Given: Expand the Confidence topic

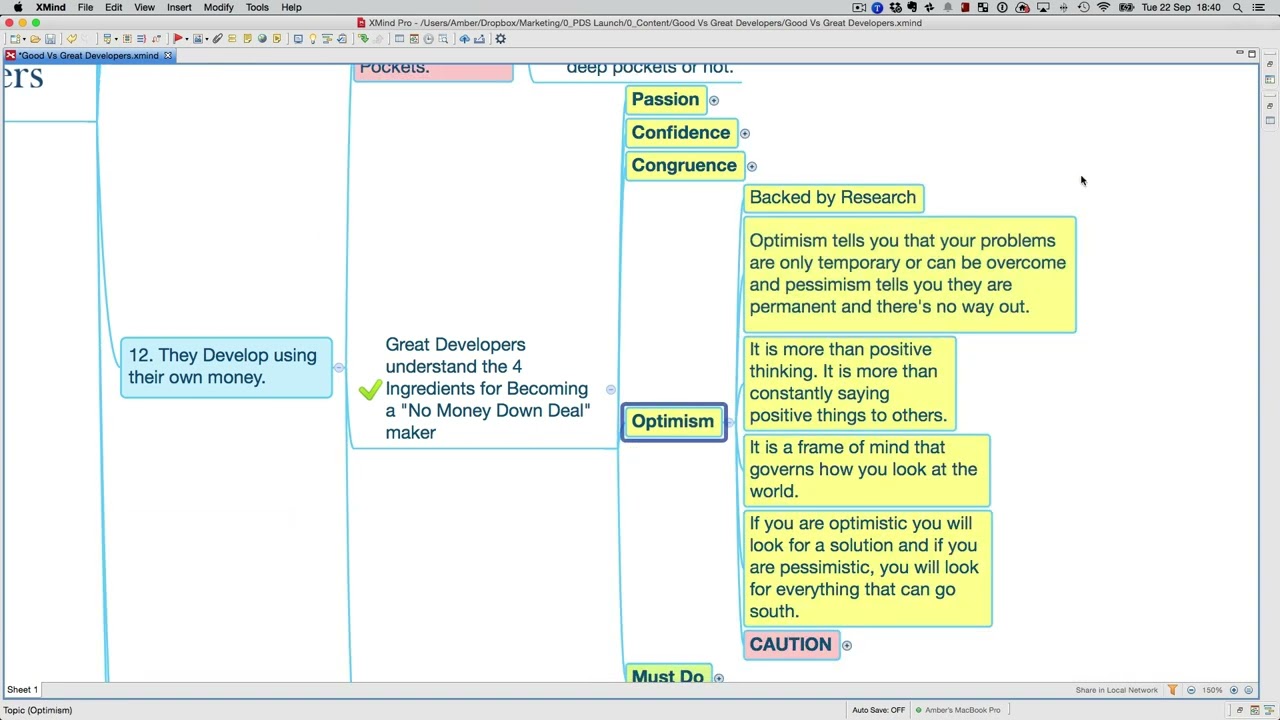Looking at the screenshot, I should tap(744, 133).
